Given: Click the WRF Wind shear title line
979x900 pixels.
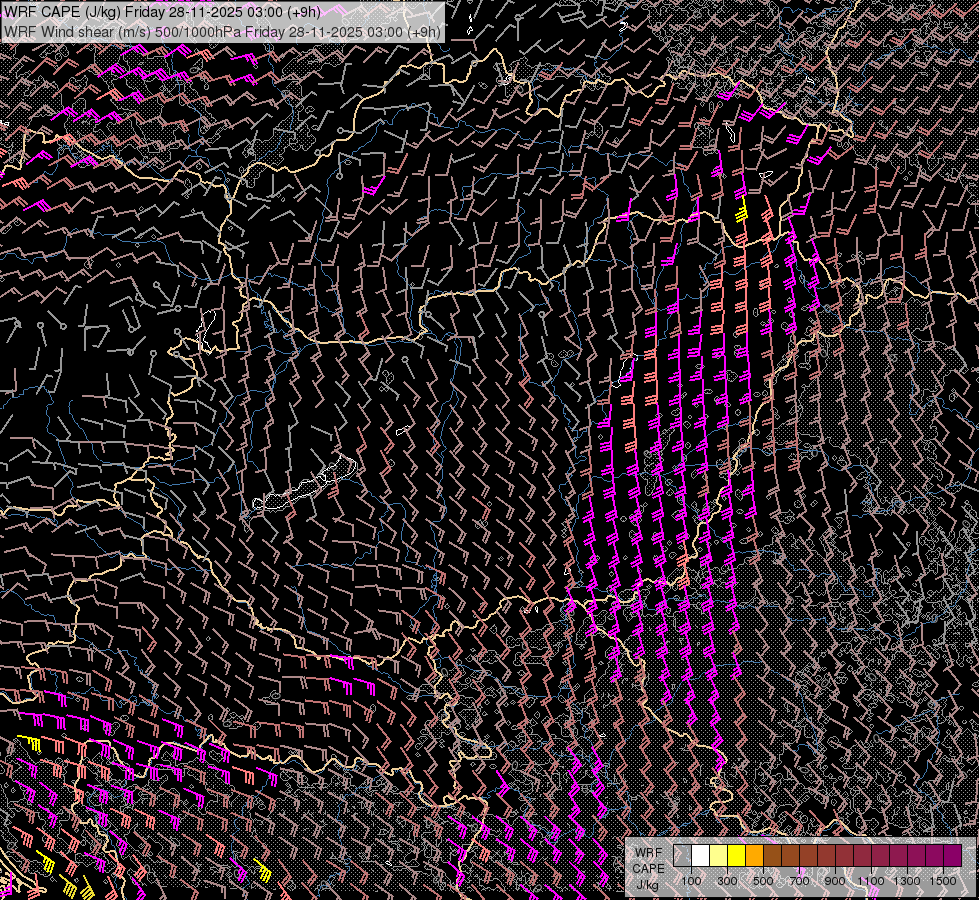Looking at the screenshot, I should 222,31.
